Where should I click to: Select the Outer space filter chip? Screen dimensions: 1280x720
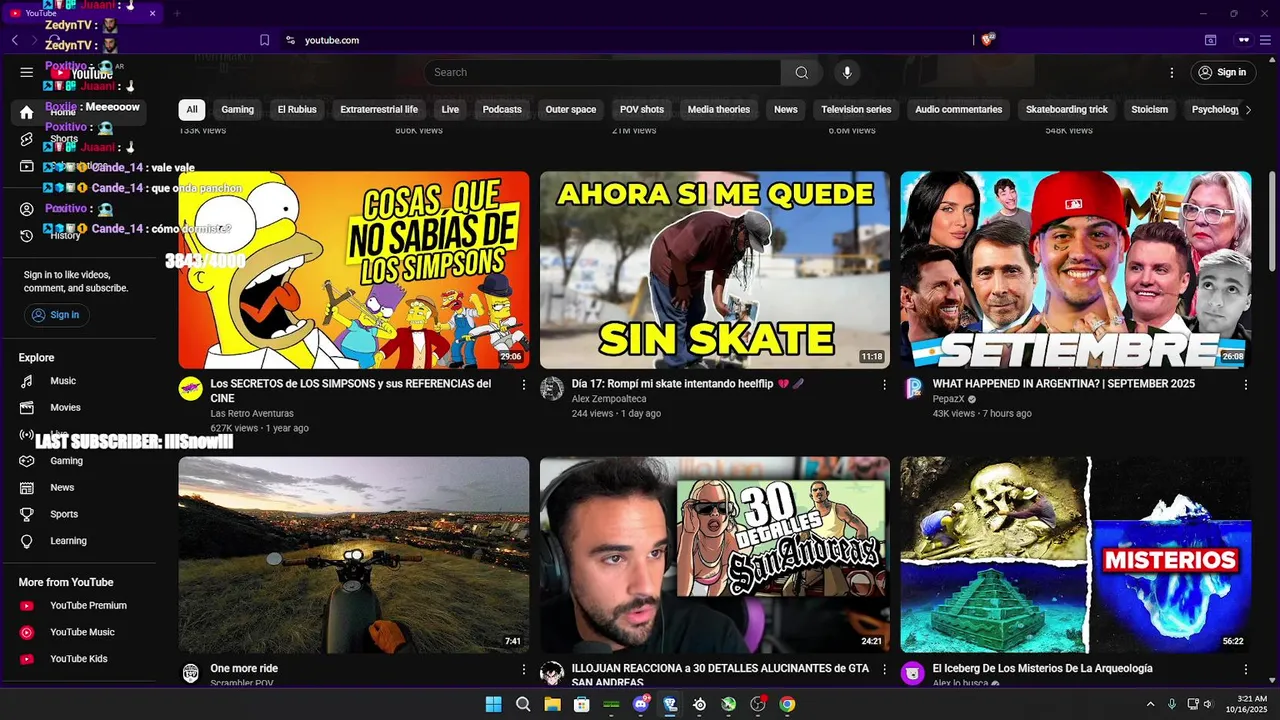pyautogui.click(x=571, y=110)
